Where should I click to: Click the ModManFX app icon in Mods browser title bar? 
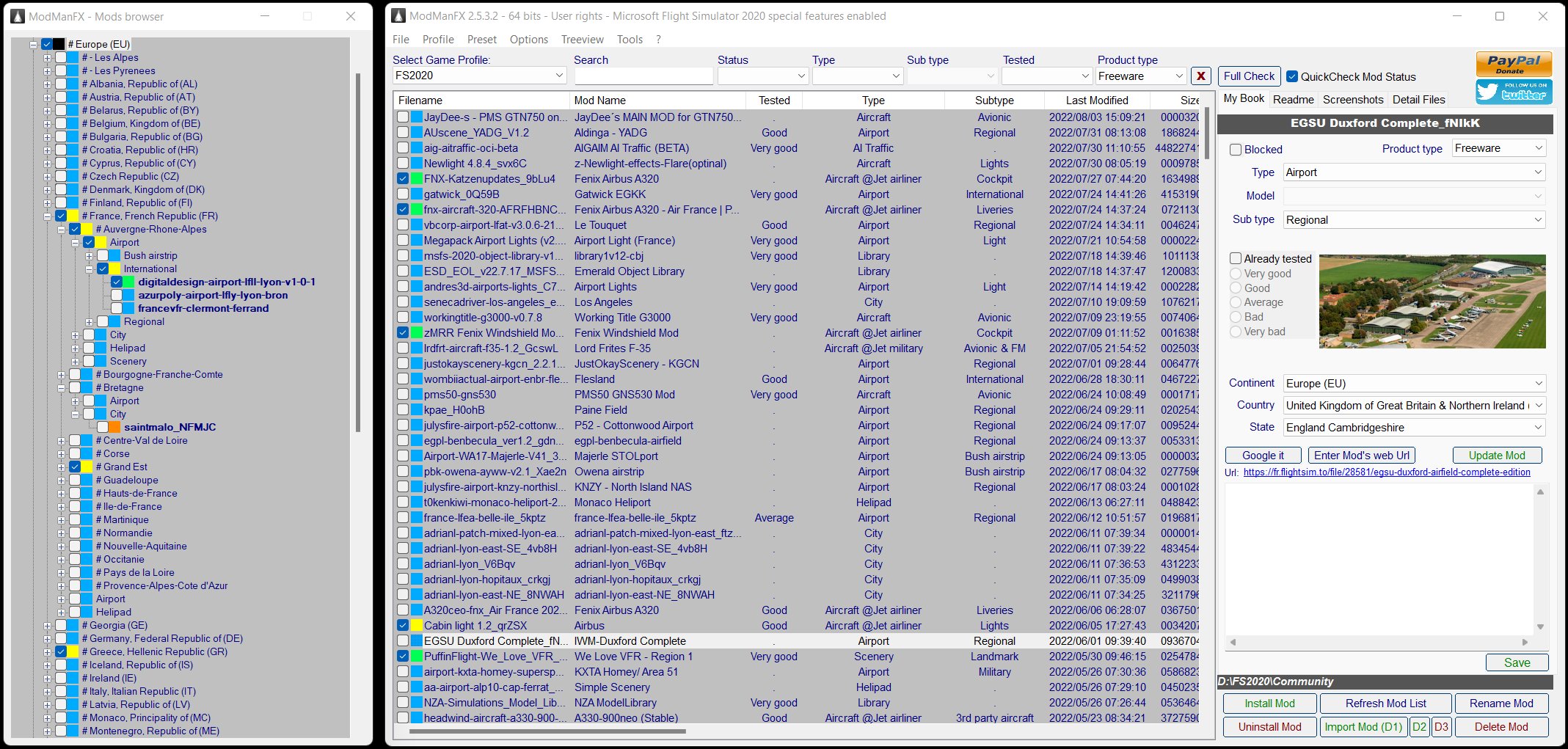18,16
